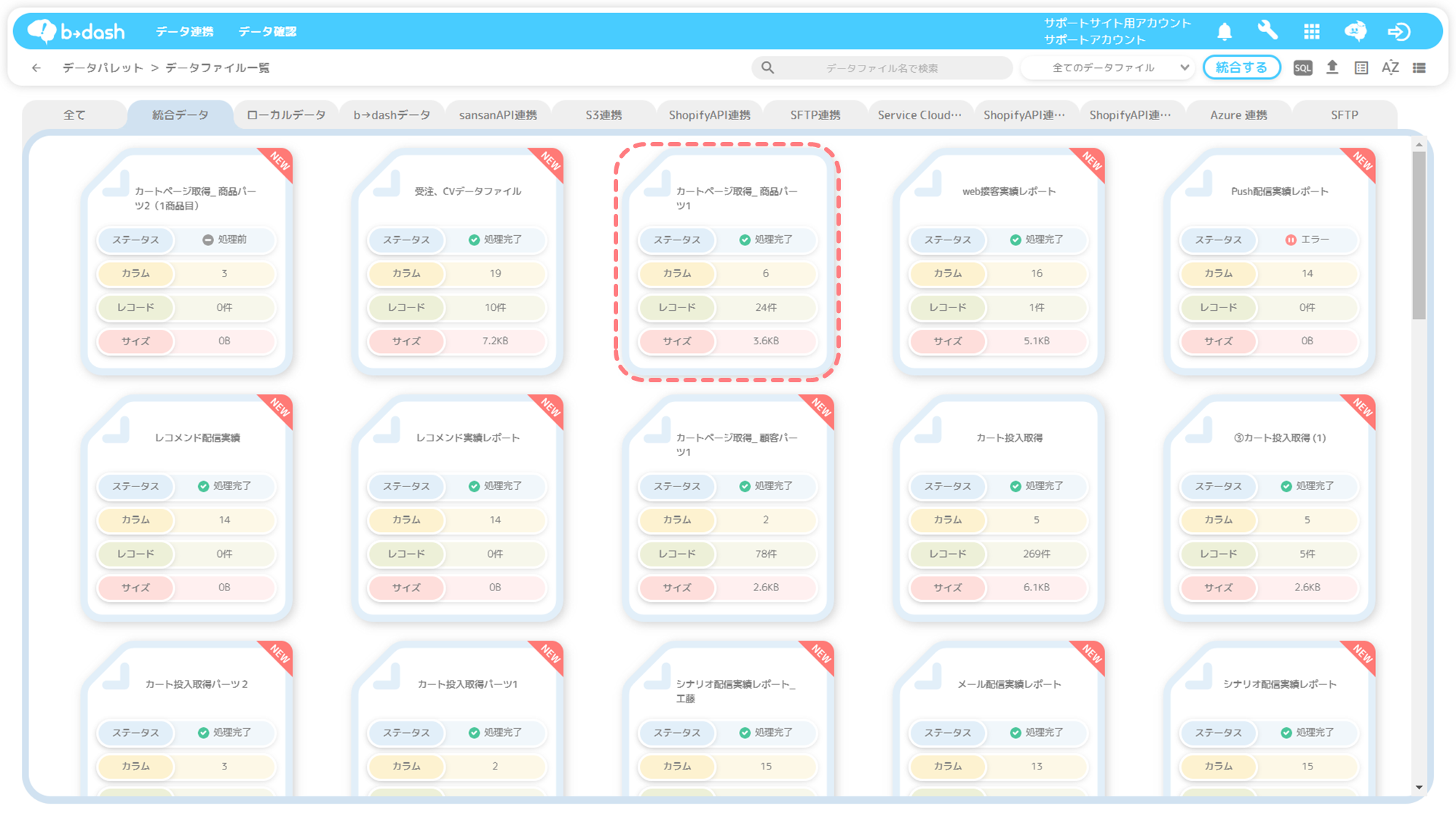Select the Service Cloud tab
This screenshot has width=1456, height=819.
[919, 115]
